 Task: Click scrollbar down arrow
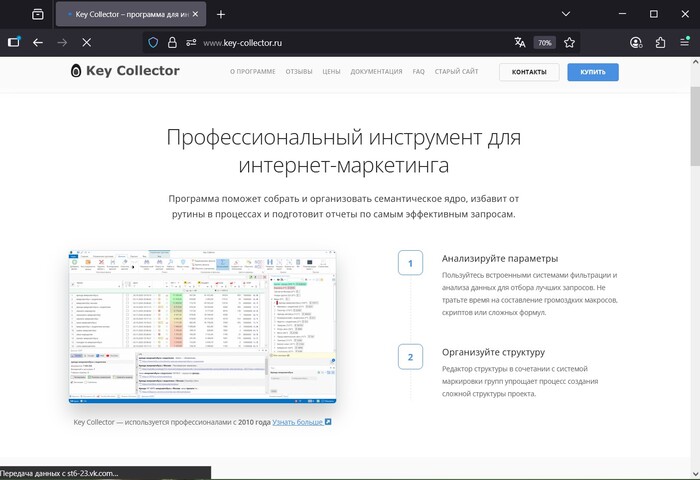(x=695, y=474)
